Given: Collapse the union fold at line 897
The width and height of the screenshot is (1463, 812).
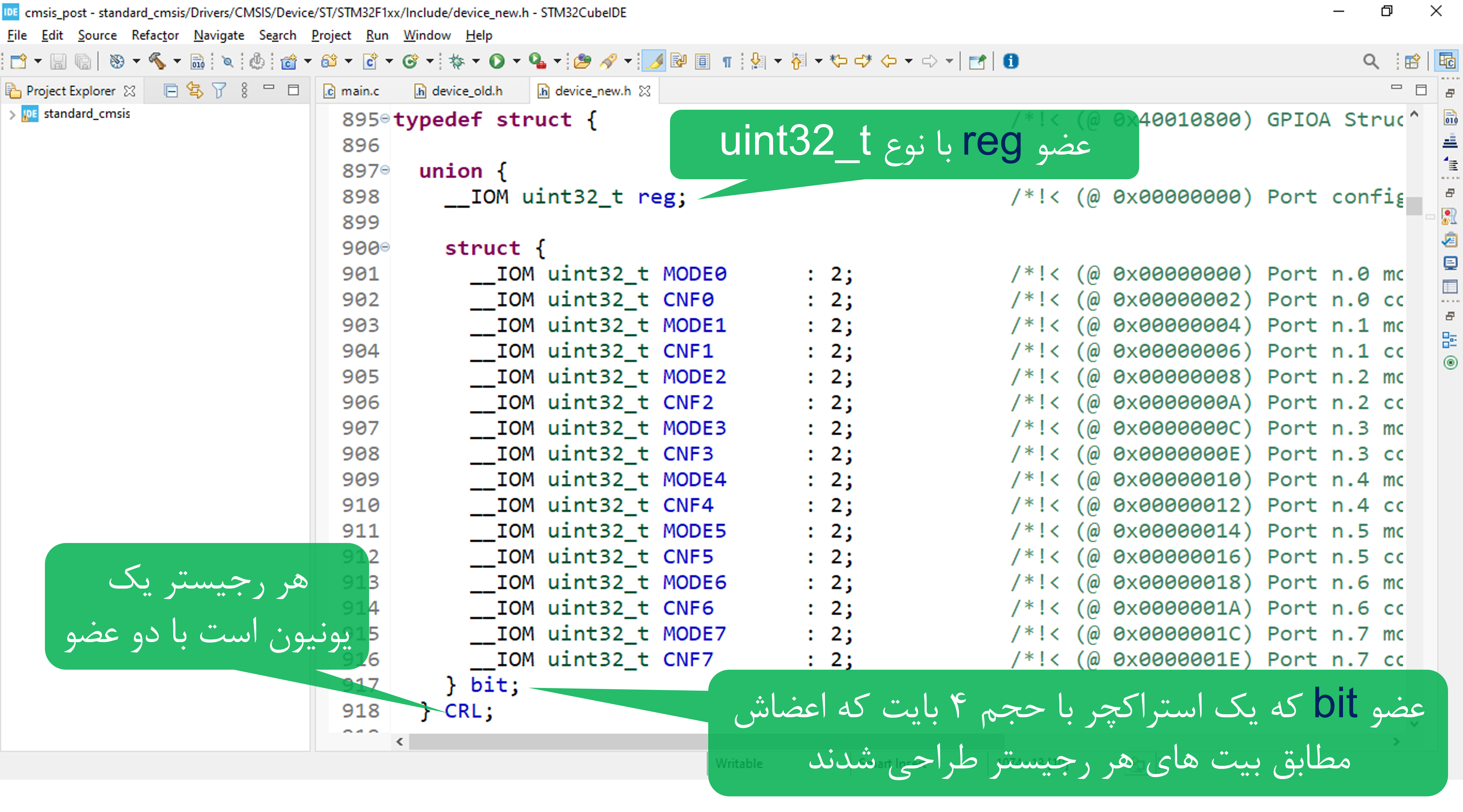Looking at the screenshot, I should tap(385, 170).
